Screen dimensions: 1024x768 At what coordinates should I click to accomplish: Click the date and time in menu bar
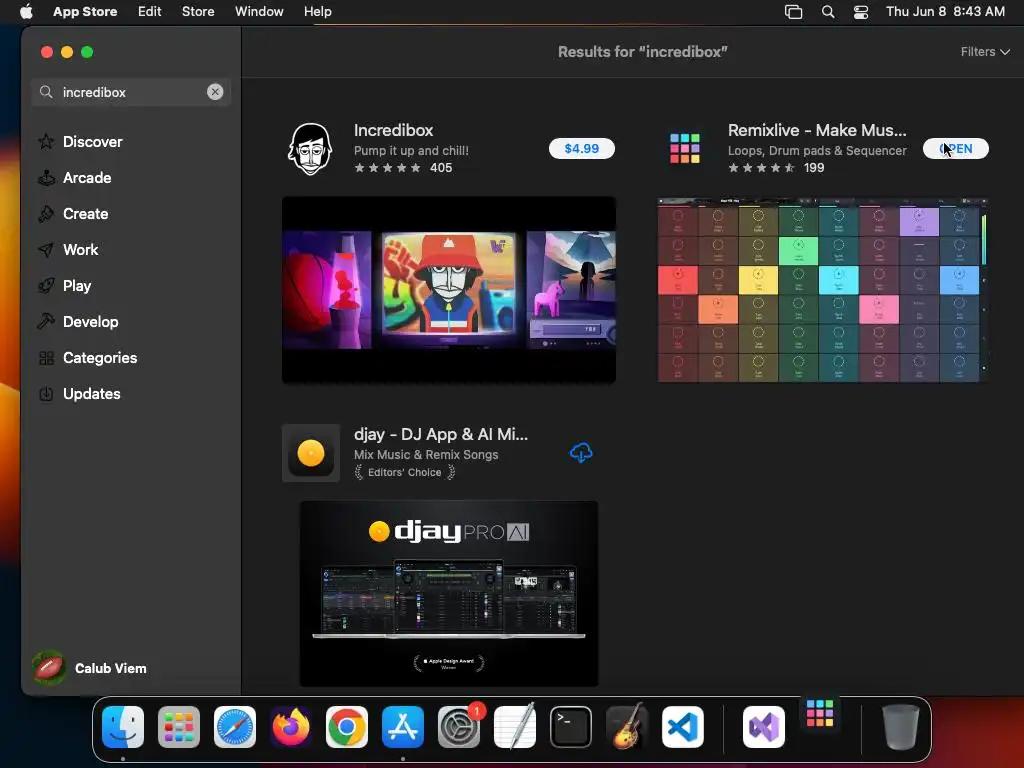click(945, 12)
